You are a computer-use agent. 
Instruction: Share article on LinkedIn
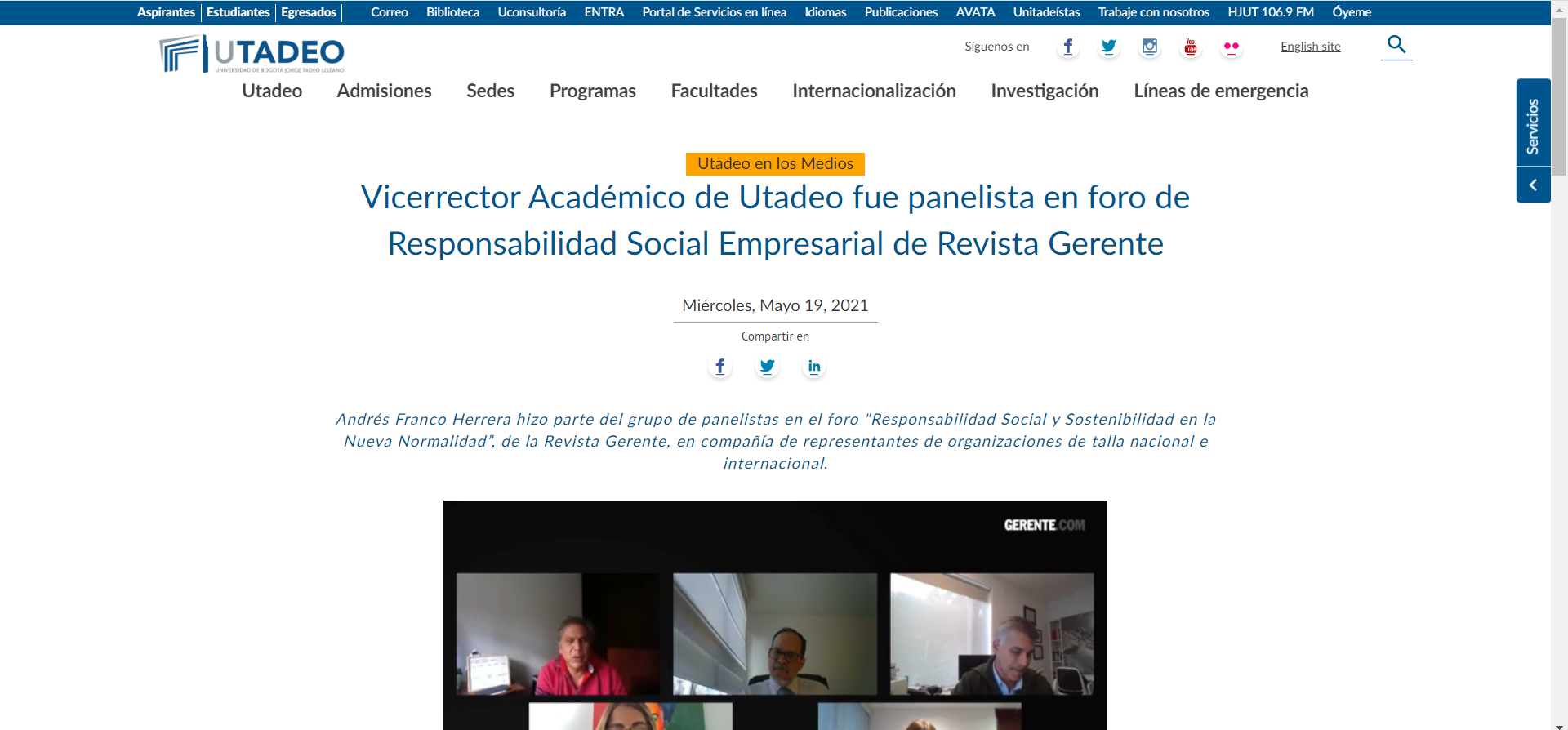point(814,367)
